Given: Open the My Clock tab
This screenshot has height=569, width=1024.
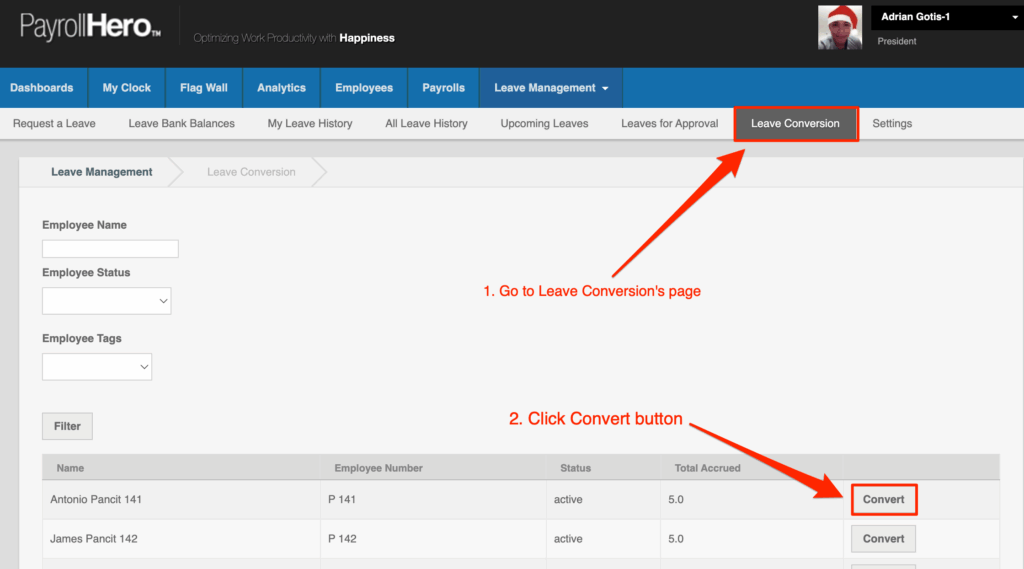Looking at the screenshot, I should coord(127,88).
